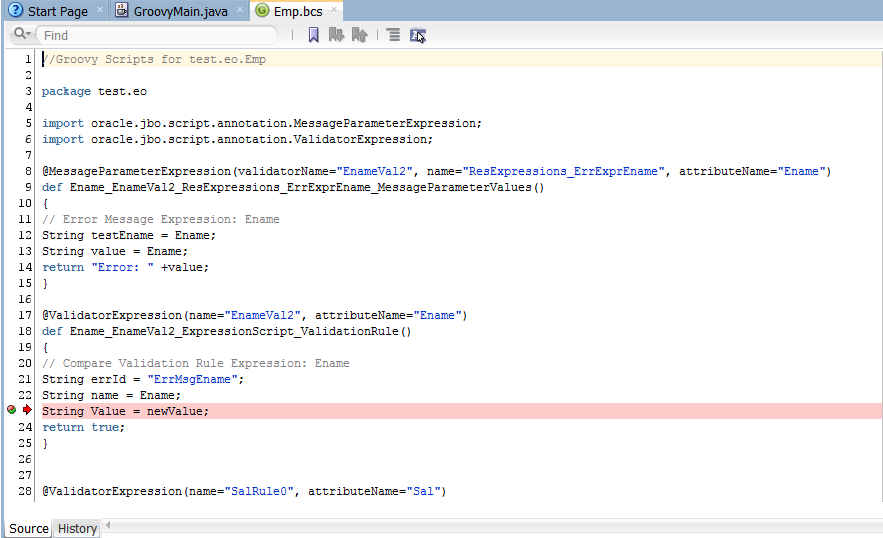The image size is (883, 538).
Task: Click 'String testEname = Ename;' line
Action: tap(128, 235)
